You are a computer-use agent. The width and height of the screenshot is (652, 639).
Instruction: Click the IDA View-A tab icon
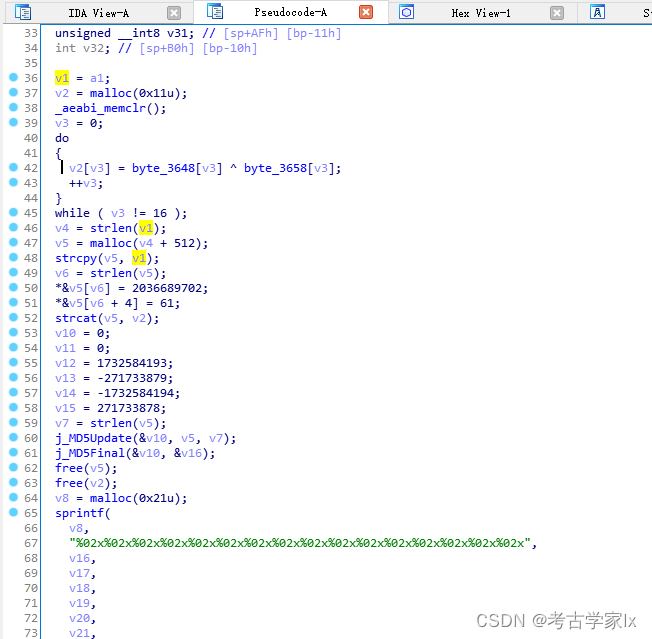[22, 12]
